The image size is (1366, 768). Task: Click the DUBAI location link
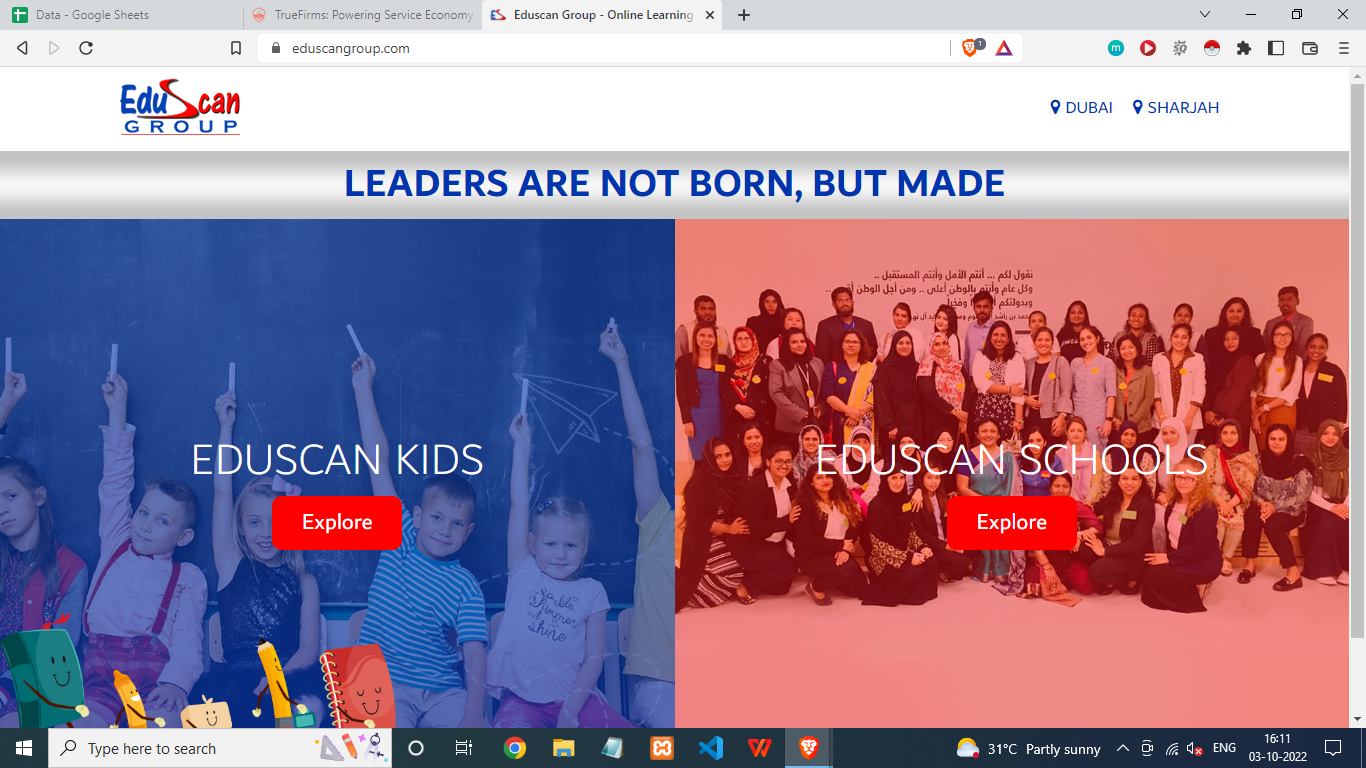click(1081, 107)
